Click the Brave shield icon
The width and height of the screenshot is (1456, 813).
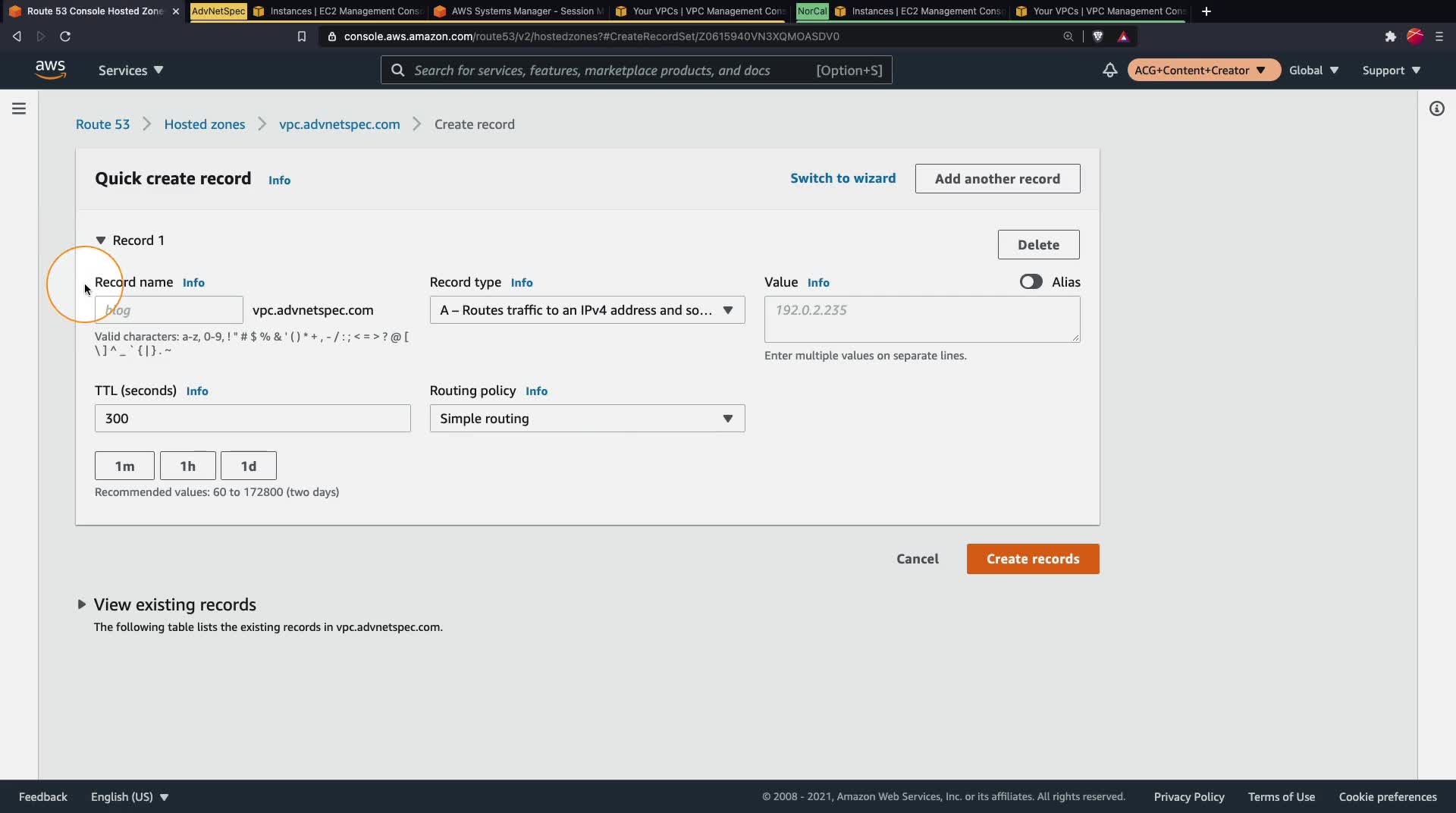click(x=1097, y=36)
